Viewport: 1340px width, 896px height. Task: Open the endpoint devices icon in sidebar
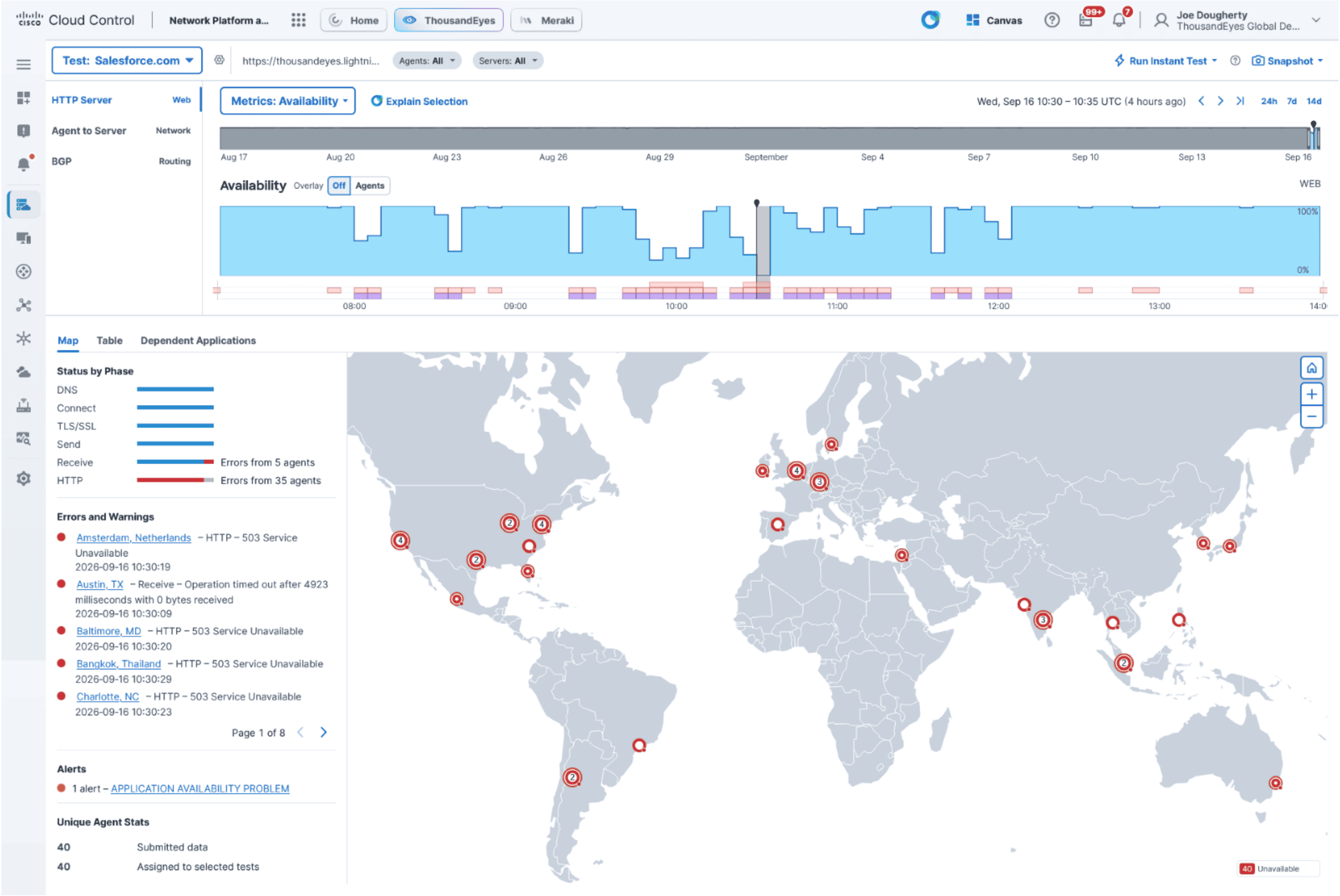pyautogui.click(x=23, y=238)
